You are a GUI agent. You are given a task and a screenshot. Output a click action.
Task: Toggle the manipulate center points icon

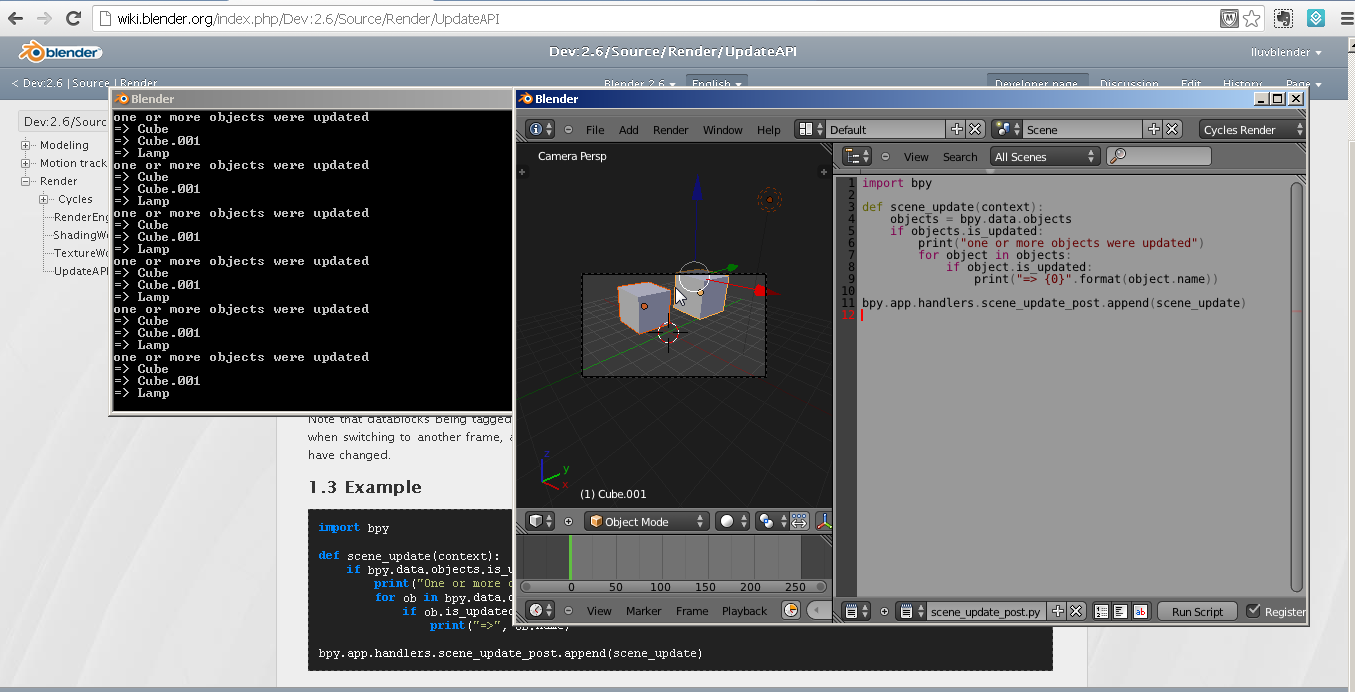800,521
